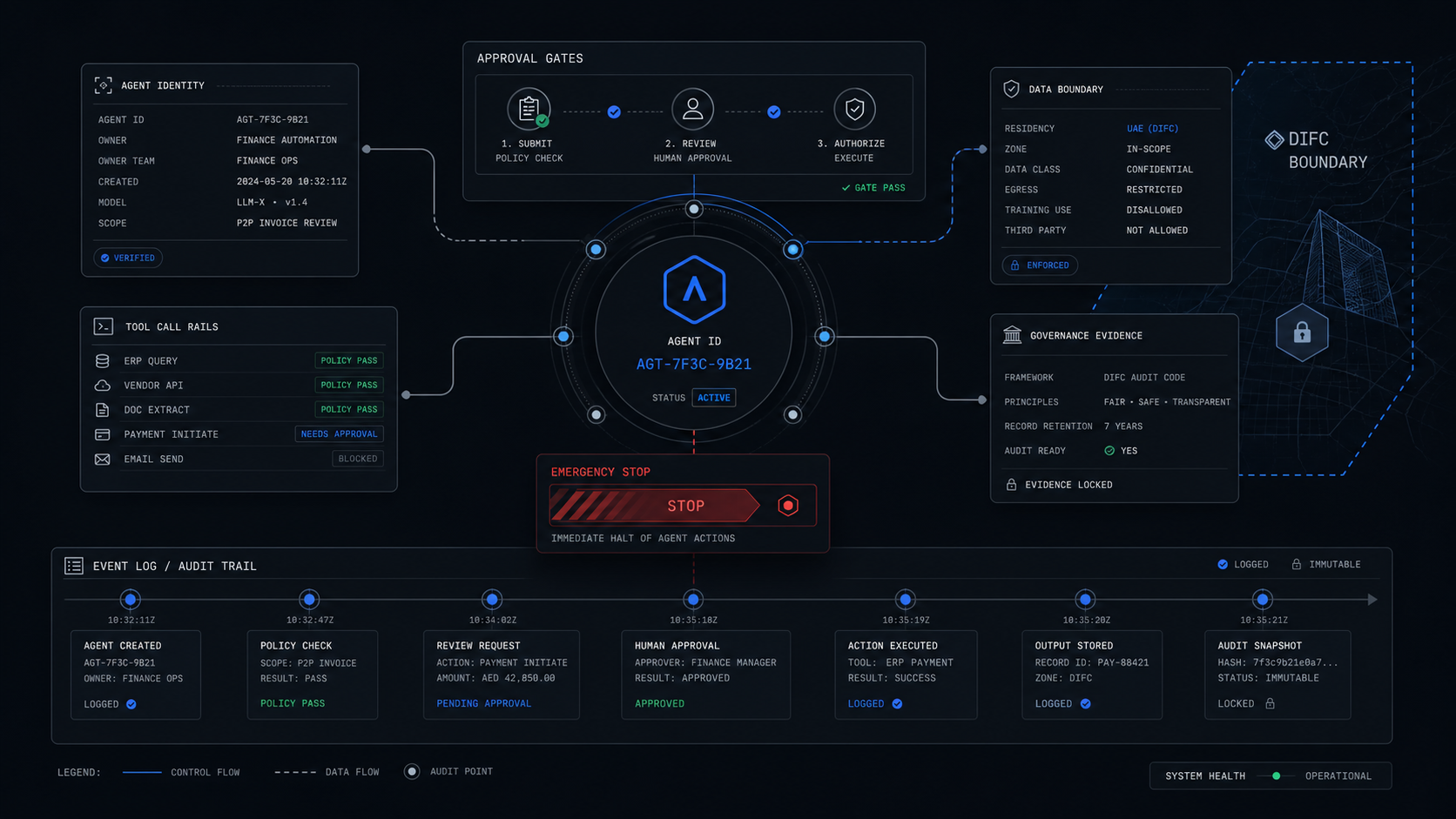Click the agent ID AGT-7F3C-9B21 in center

click(x=694, y=365)
